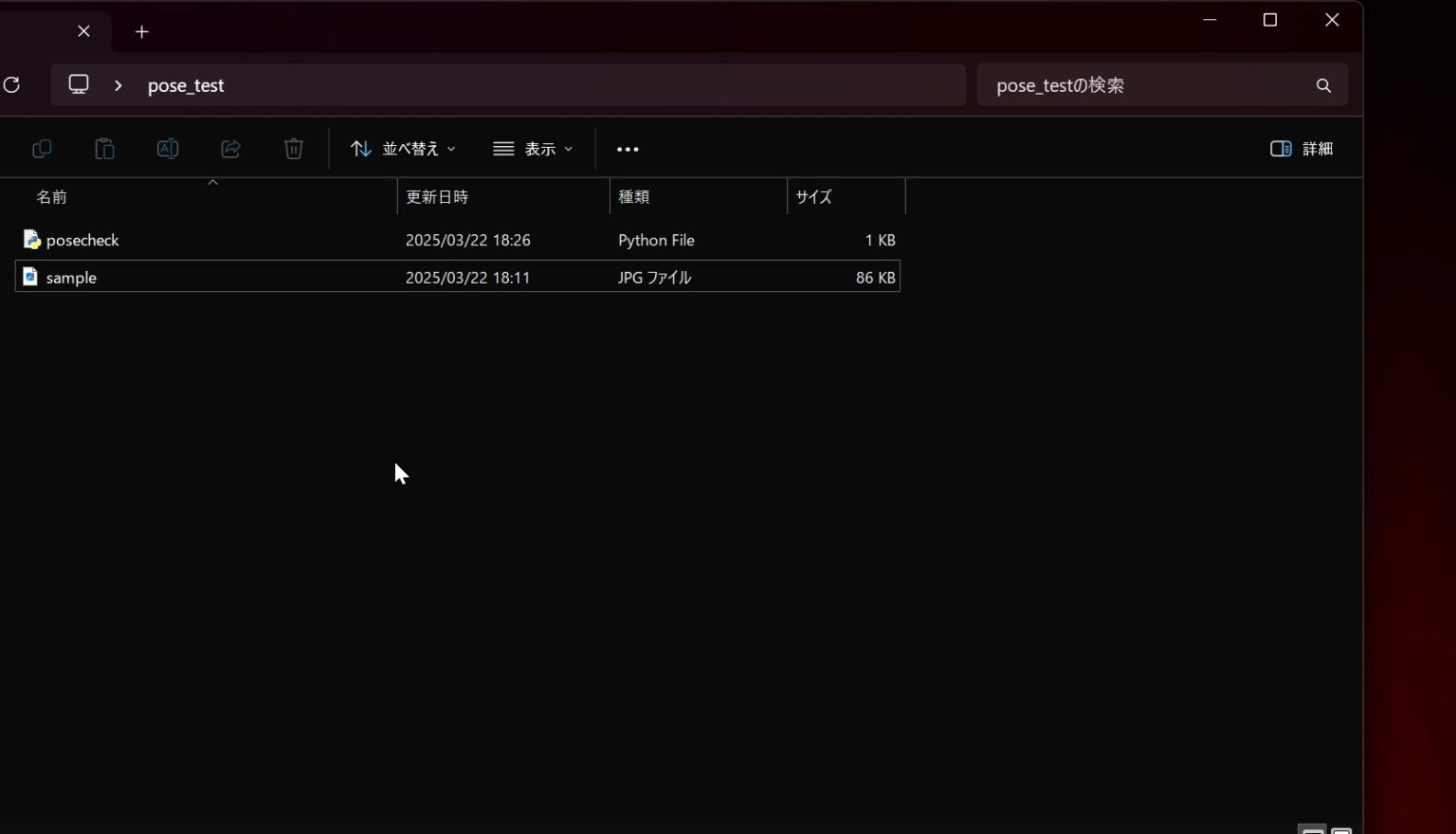Switch to large icons view at bottom-right
This screenshot has width=1456, height=834.
click(1341, 830)
